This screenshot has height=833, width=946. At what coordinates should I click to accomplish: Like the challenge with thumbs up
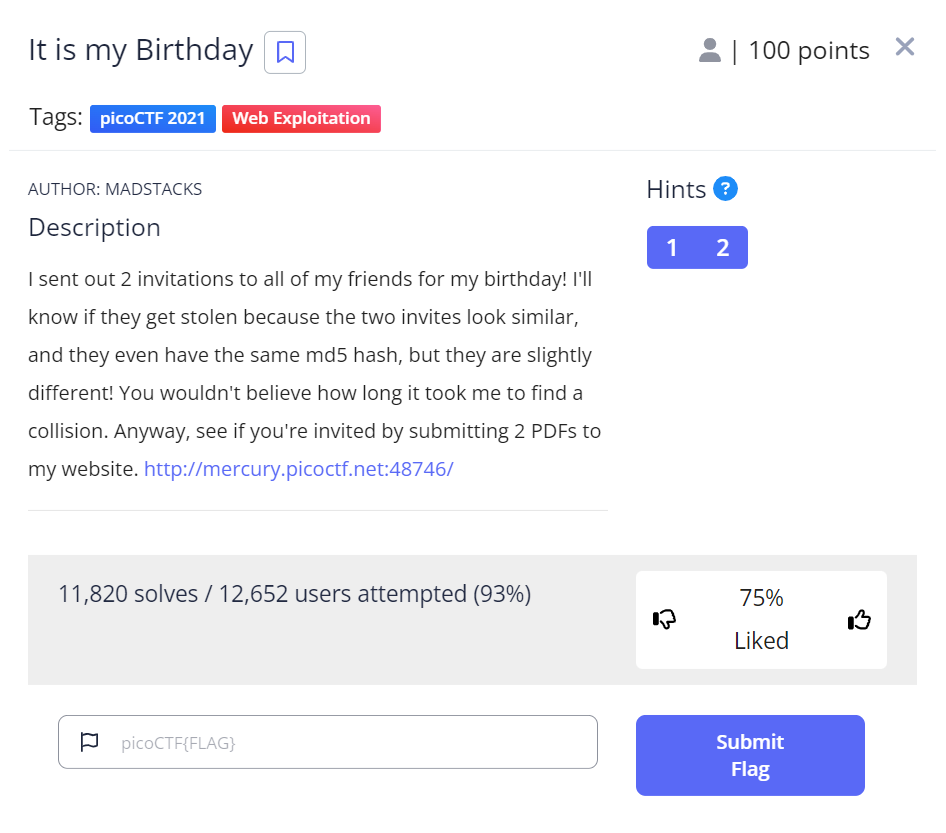(859, 620)
